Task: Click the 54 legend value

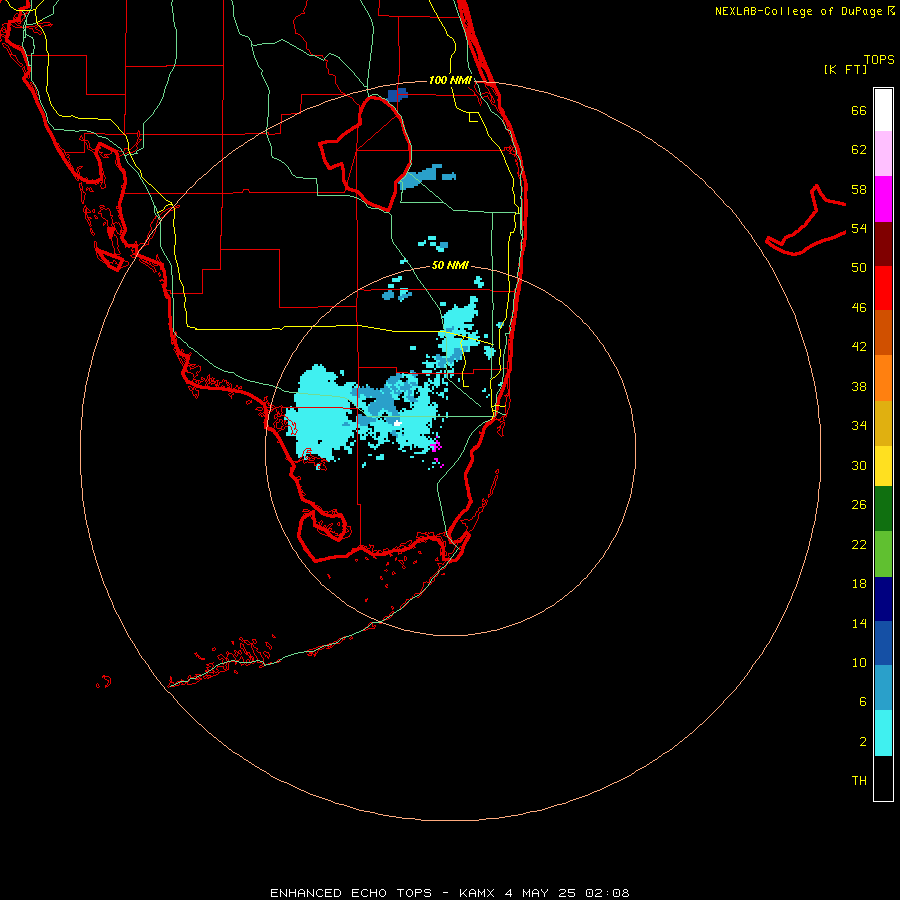Action: 859,228
